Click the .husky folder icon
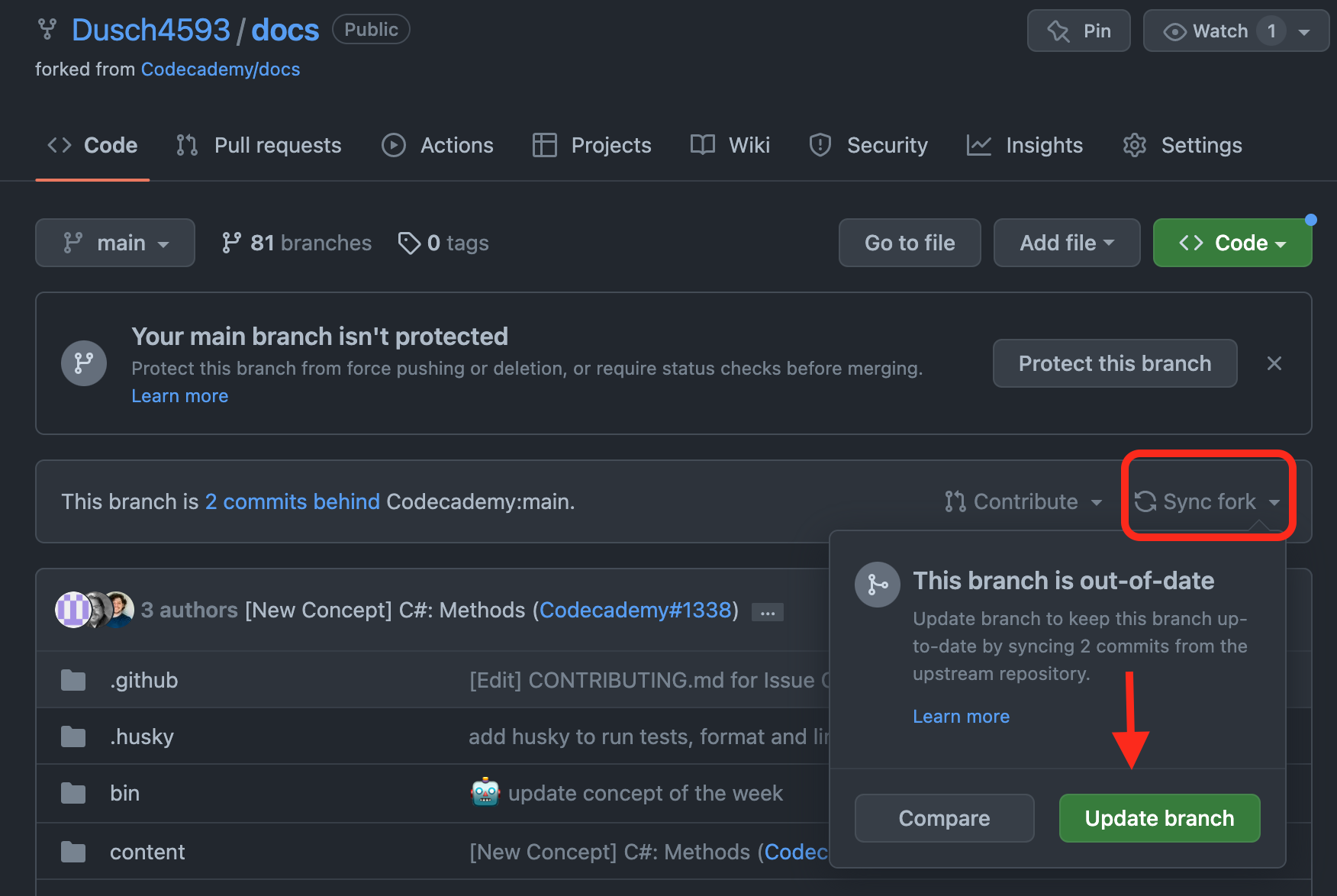This screenshot has height=896, width=1337. coord(73,736)
